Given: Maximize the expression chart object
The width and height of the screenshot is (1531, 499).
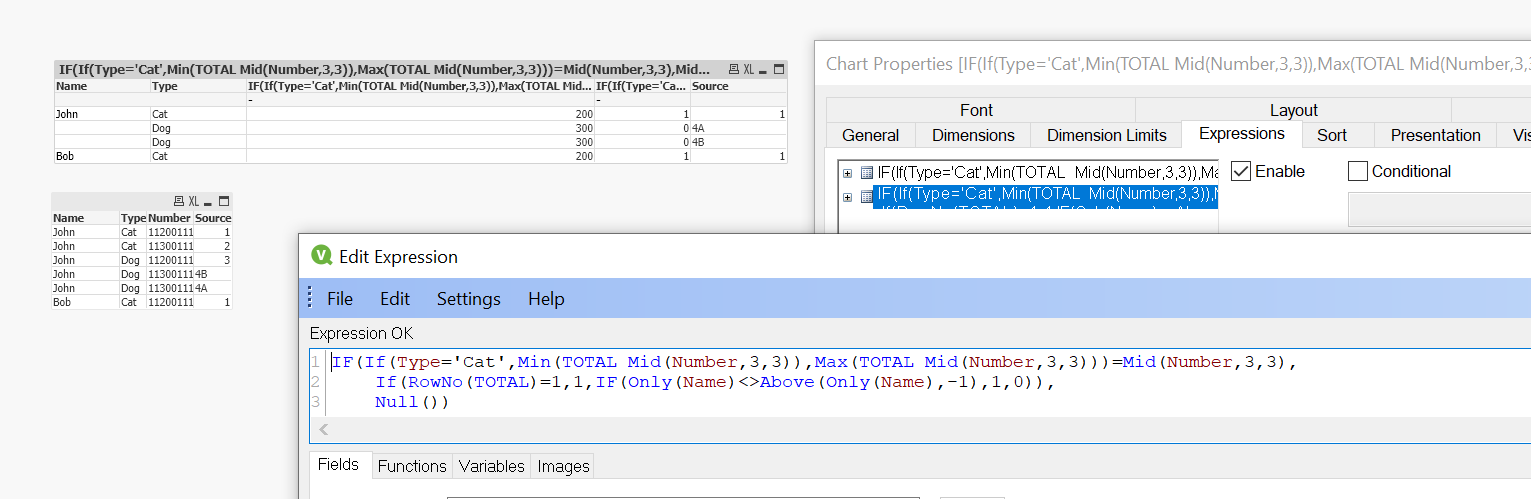Looking at the screenshot, I should [x=778, y=70].
